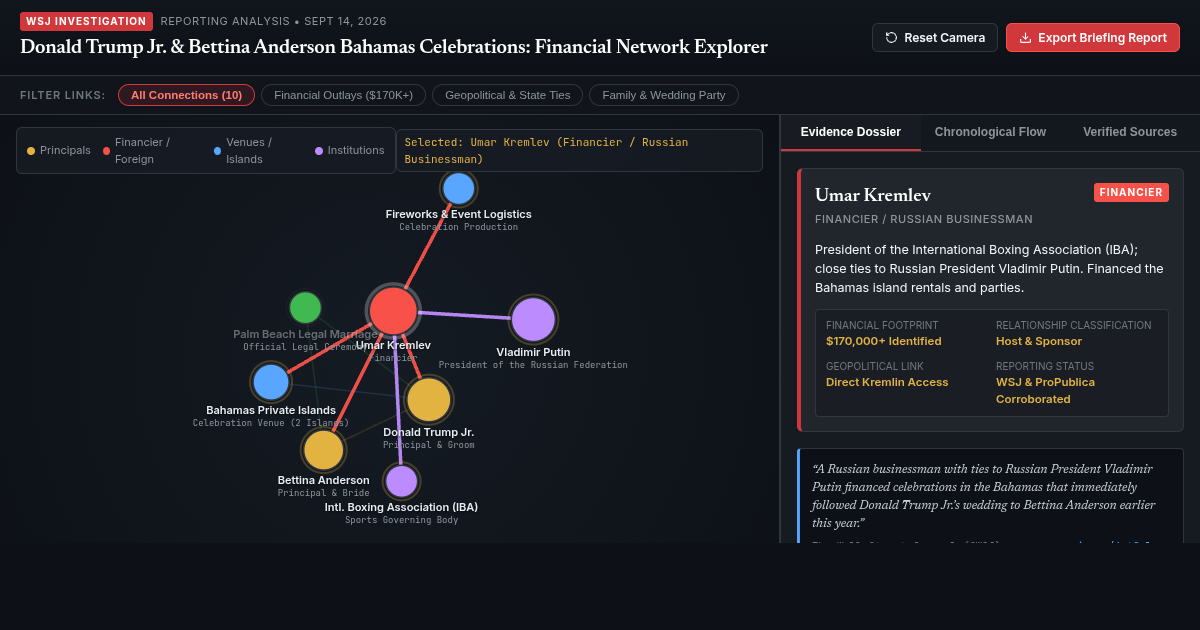
Task: Click the Financier / Foreign legend dot
Action: [x=106, y=151]
